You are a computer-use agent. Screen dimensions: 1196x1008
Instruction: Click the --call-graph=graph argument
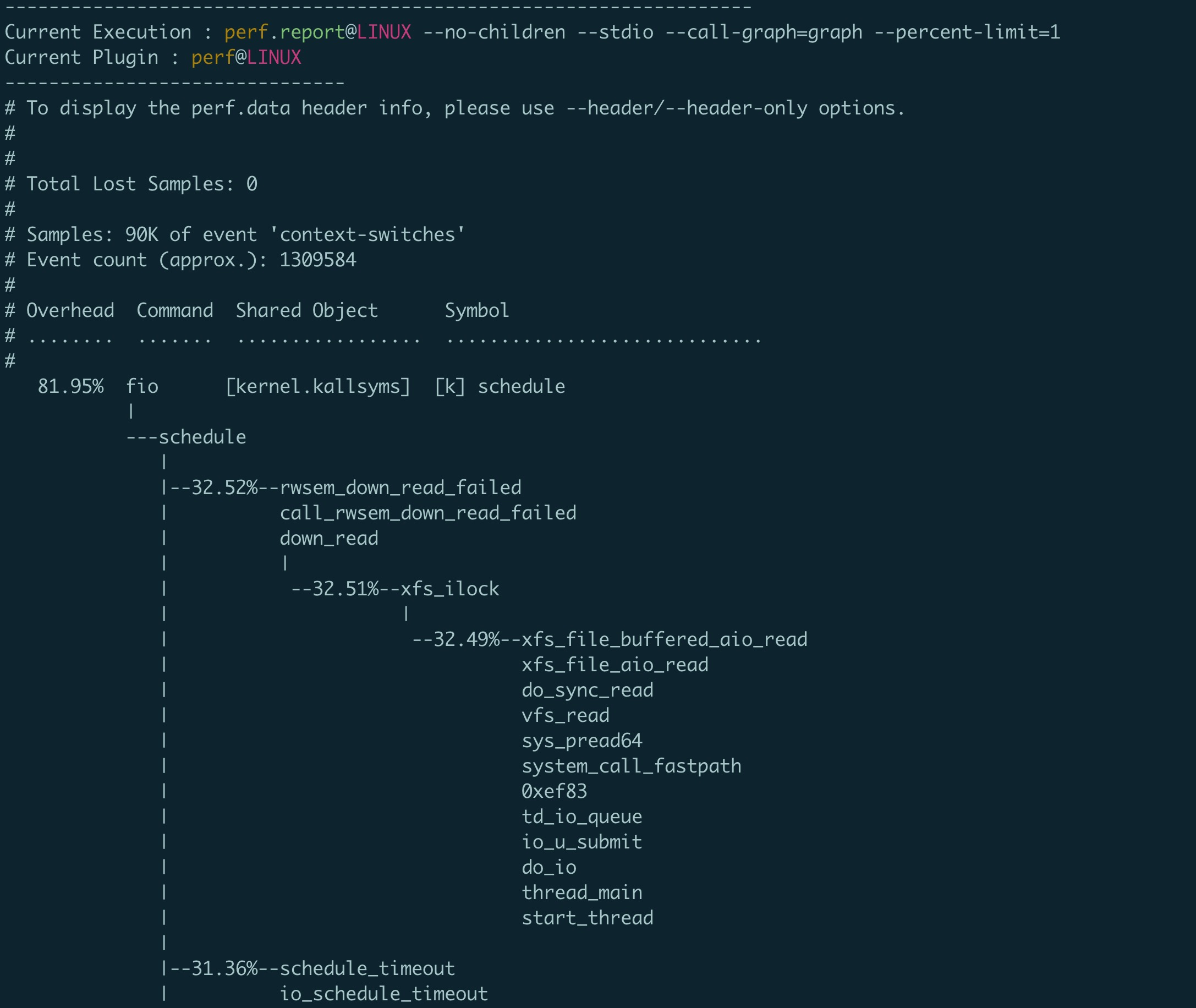(x=764, y=32)
